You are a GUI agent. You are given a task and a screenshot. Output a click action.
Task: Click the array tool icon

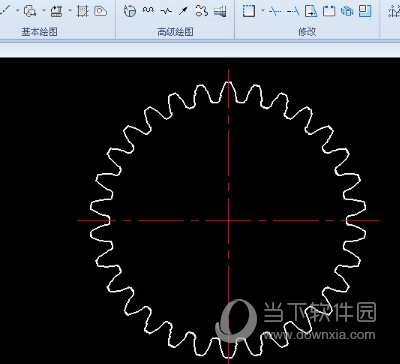click(329, 11)
